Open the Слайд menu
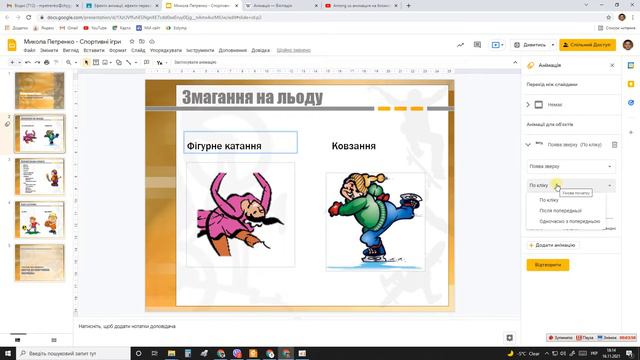640x360 pixels. 138,51
